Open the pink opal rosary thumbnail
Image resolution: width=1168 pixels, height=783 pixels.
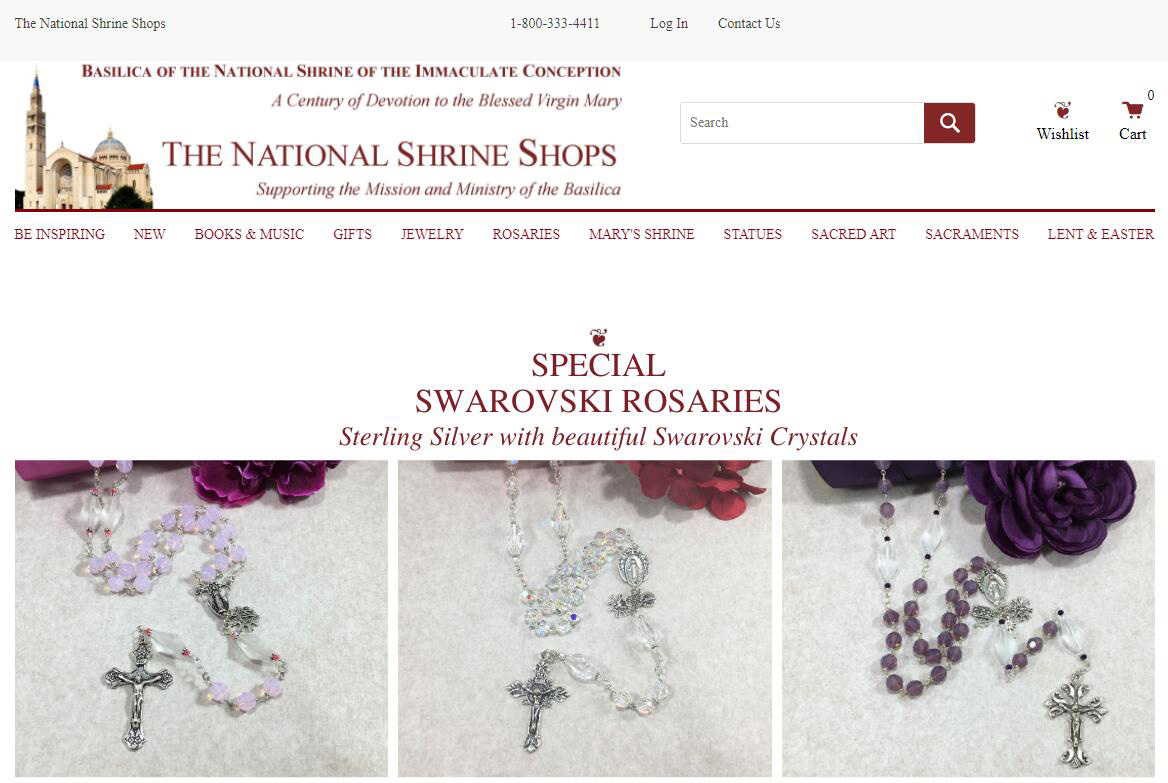pos(201,618)
